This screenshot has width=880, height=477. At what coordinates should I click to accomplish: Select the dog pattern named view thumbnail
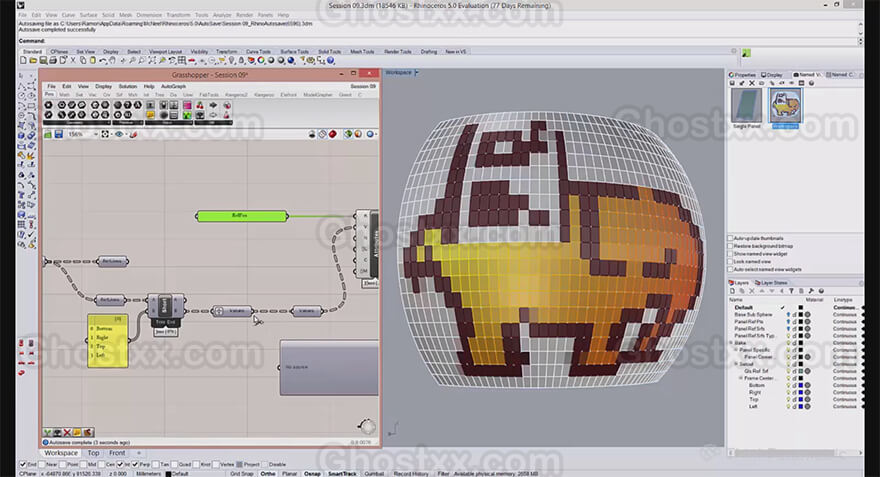(x=785, y=106)
